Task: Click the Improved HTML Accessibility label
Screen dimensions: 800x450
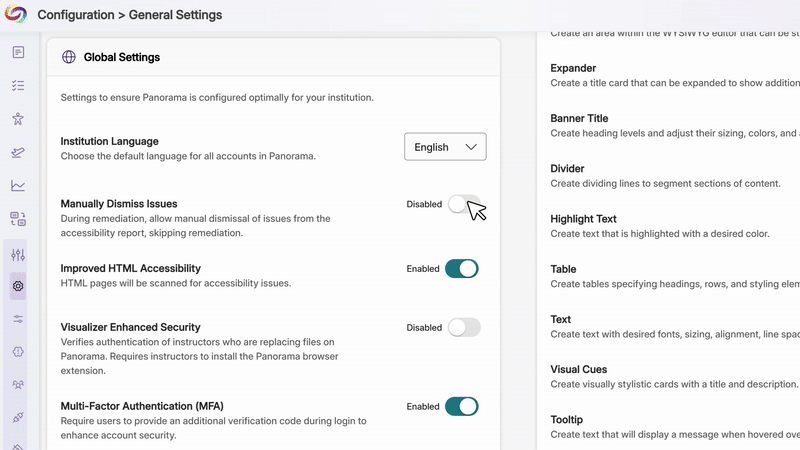Action: [x=131, y=268]
